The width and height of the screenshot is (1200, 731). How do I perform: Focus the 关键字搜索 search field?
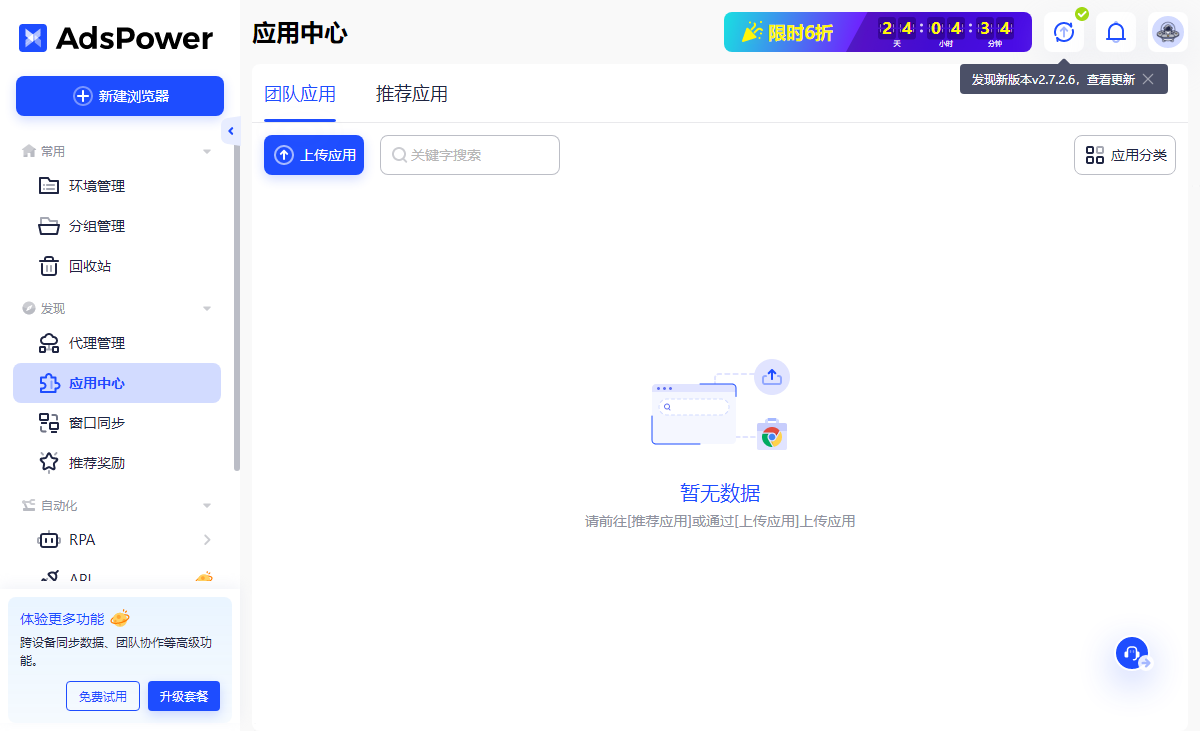pyautogui.click(x=480, y=155)
